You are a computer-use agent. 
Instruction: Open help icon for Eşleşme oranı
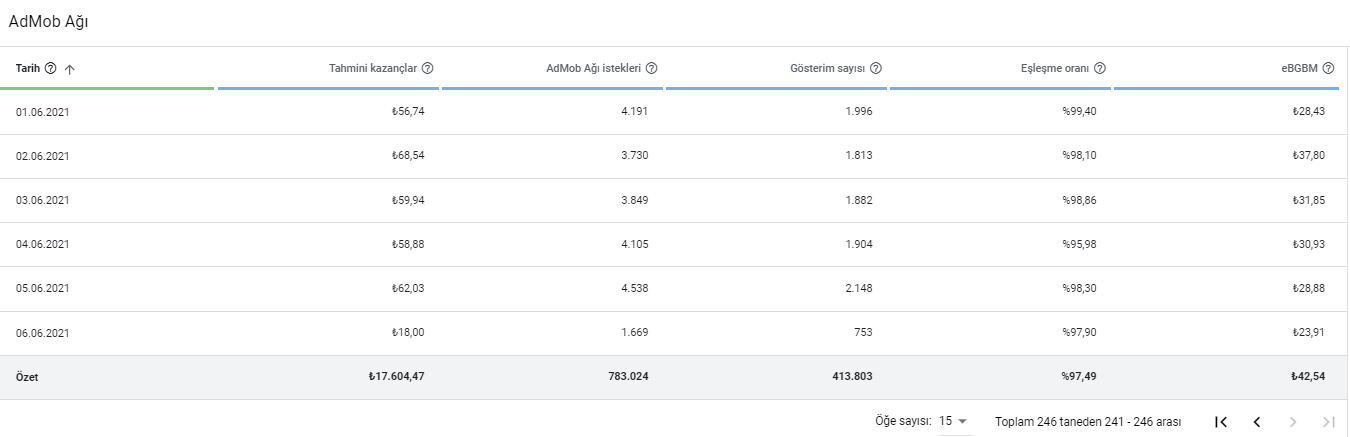click(1100, 68)
